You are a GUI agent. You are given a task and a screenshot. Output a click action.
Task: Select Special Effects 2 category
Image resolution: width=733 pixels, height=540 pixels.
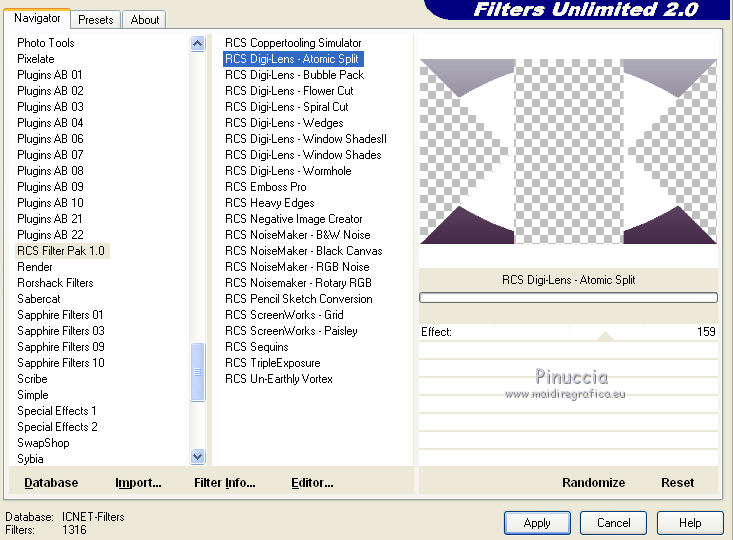coord(57,427)
